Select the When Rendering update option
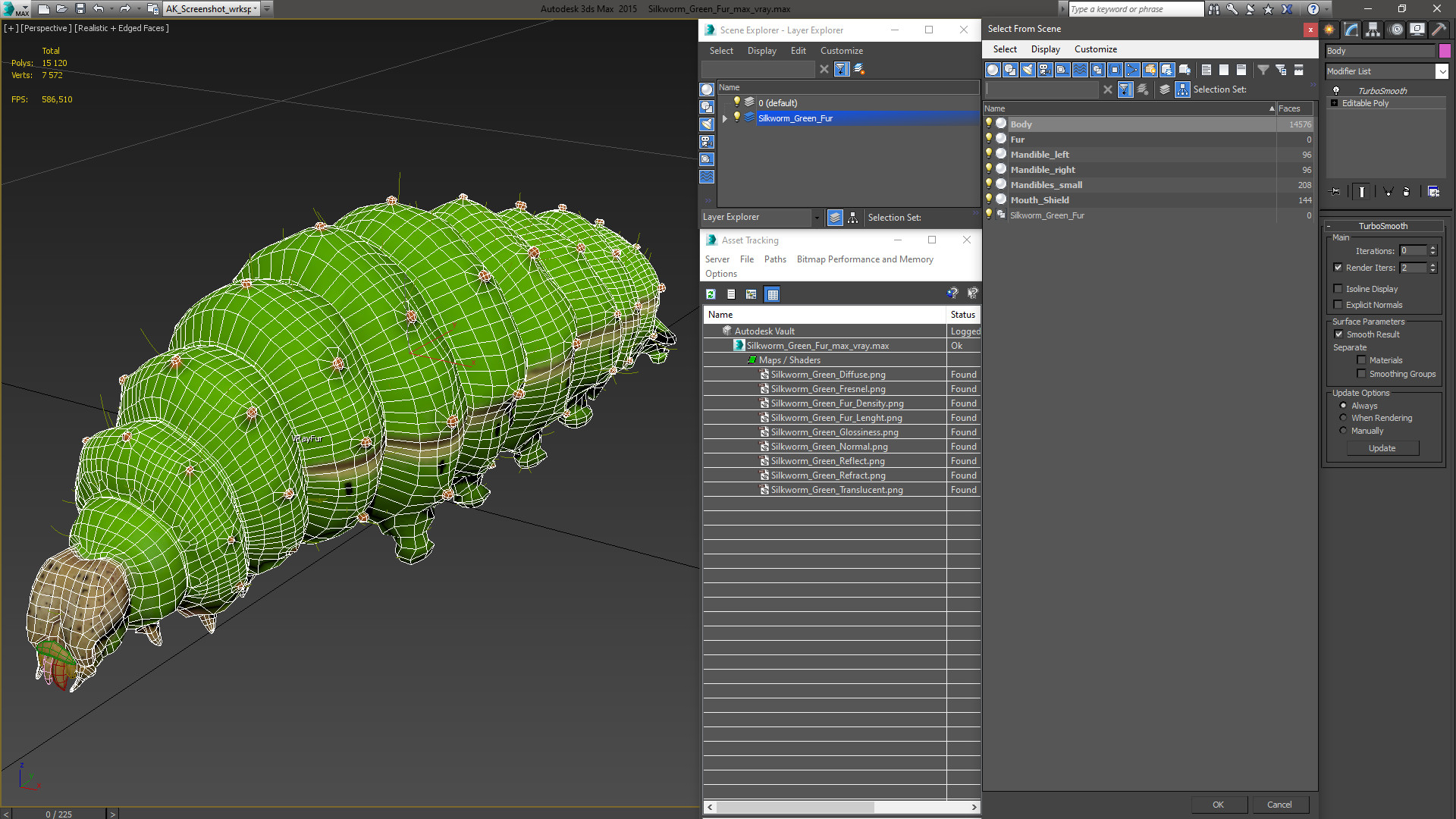This screenshot has width=1456, height=819. tap(1343, 418)
